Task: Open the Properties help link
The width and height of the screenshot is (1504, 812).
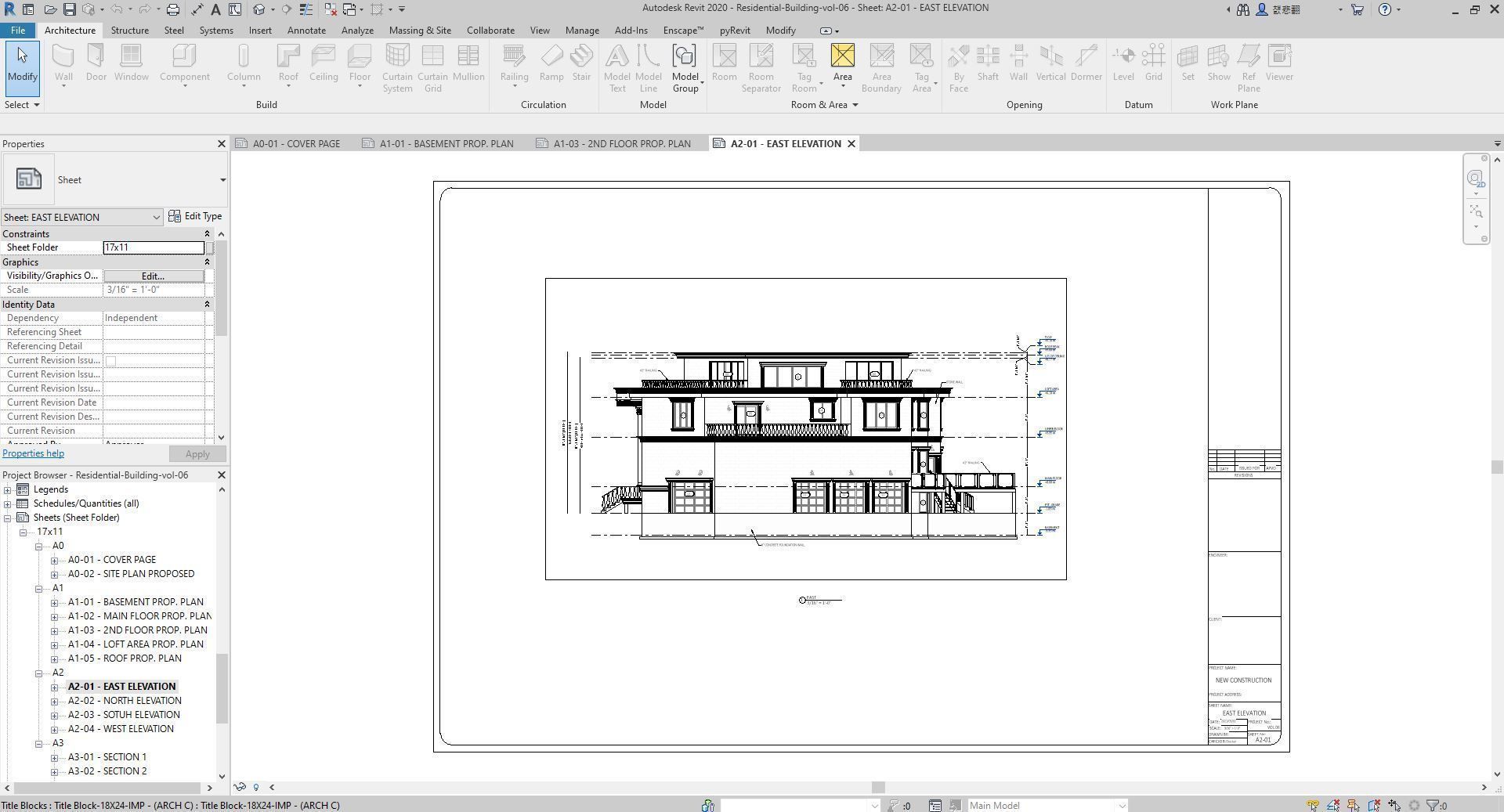Action: pos(33,453)
